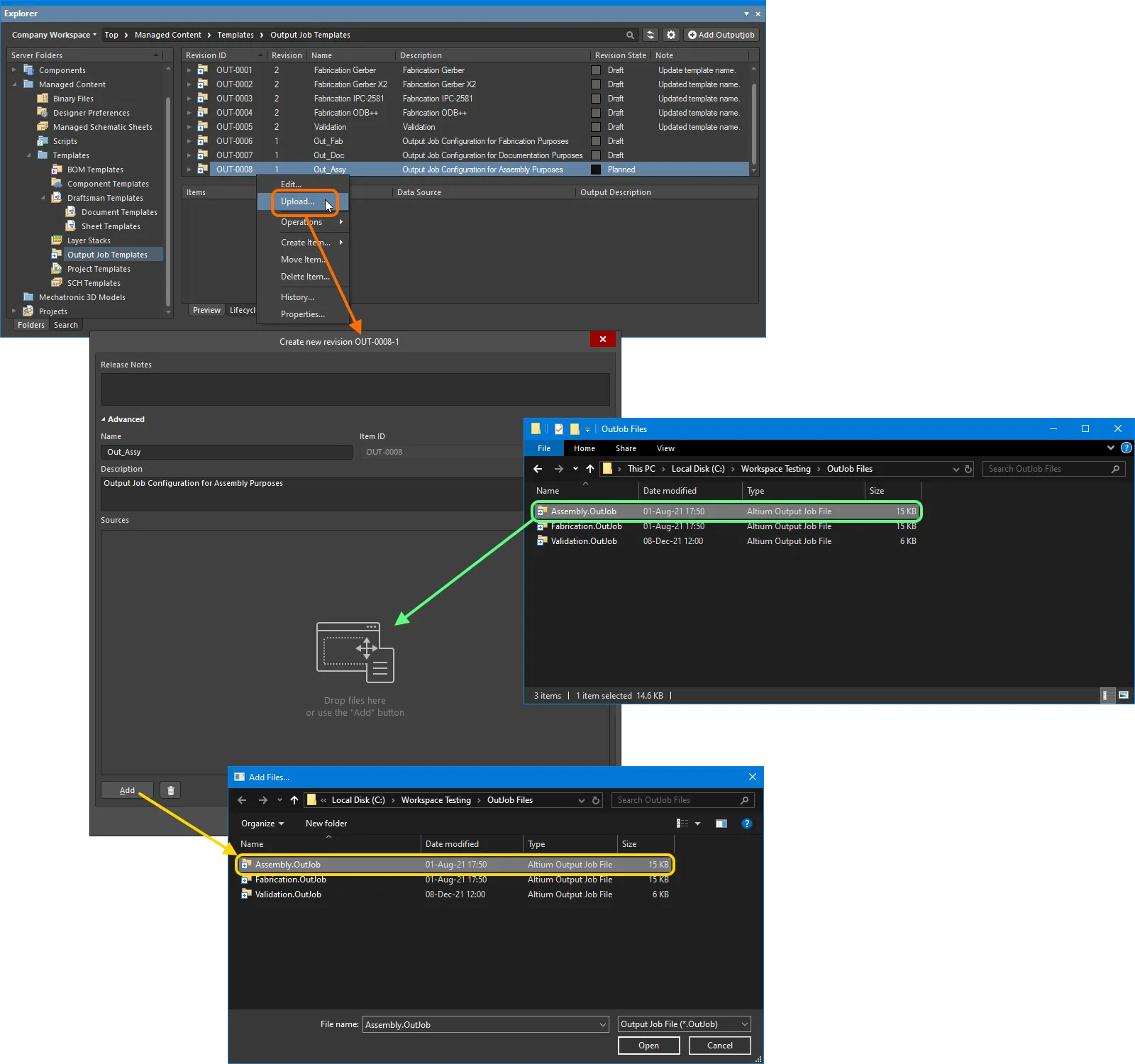1135x1064 pixels.
Task: Click the Scripts folder icon
Action: (x=43, y=141)
